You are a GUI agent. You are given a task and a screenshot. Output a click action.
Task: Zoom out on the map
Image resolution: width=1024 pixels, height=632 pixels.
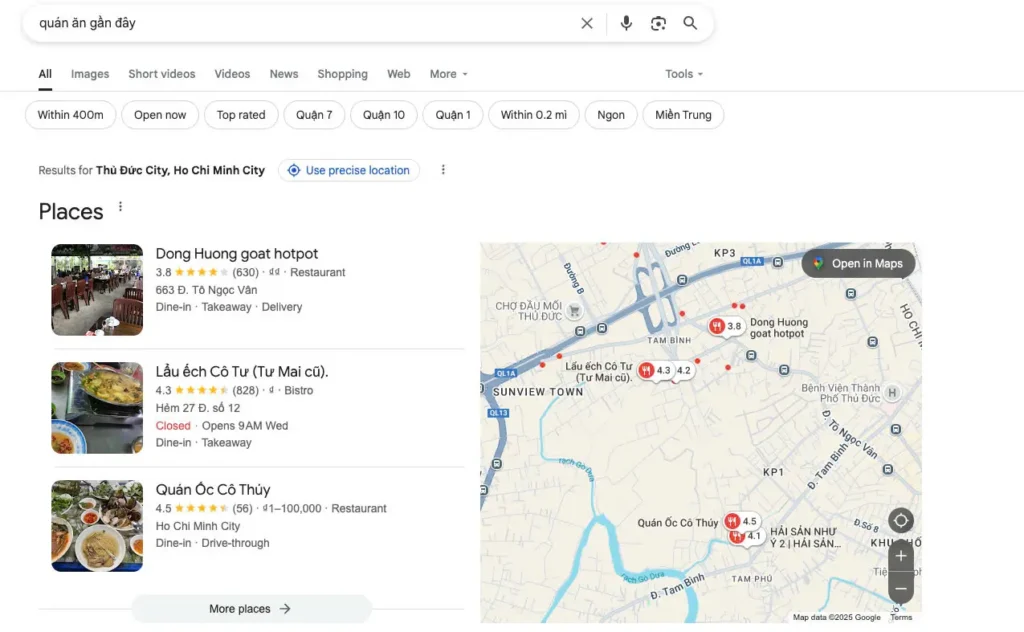click(x=901, y=588)
